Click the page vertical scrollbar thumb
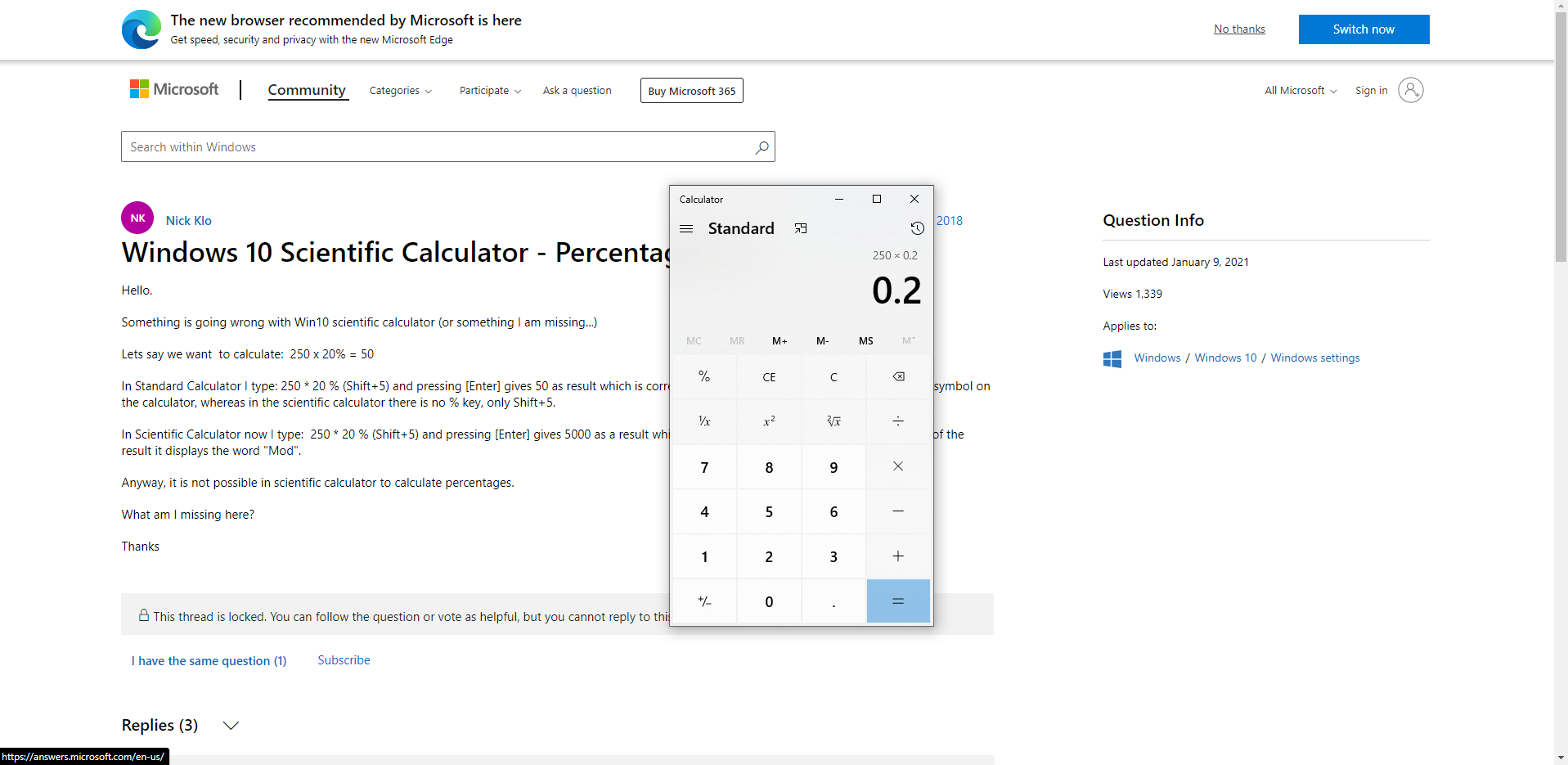 tap(1561, 137)
